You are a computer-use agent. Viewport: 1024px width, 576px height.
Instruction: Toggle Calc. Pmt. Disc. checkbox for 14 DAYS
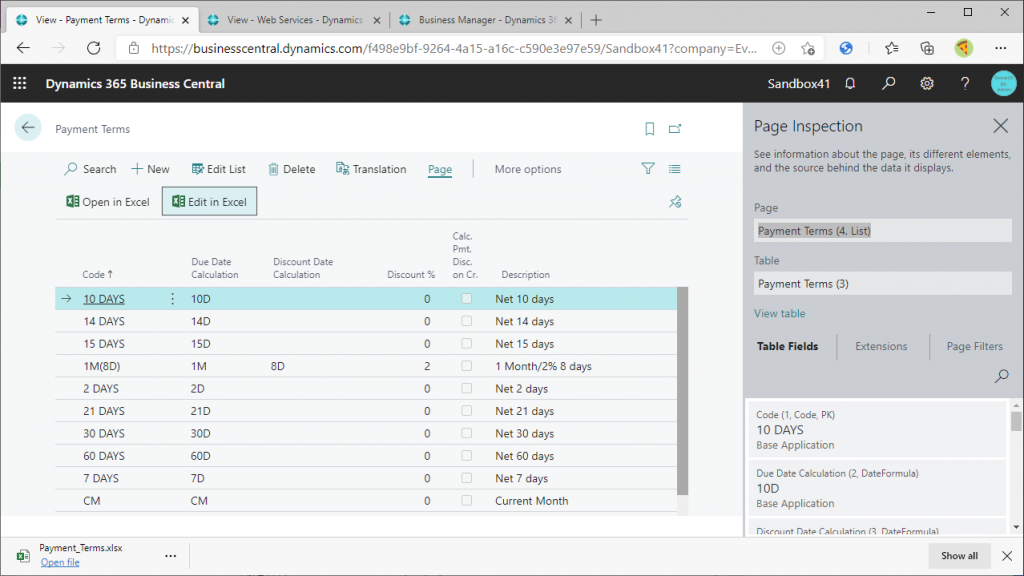pyautogui.click(x=466, y=321)
